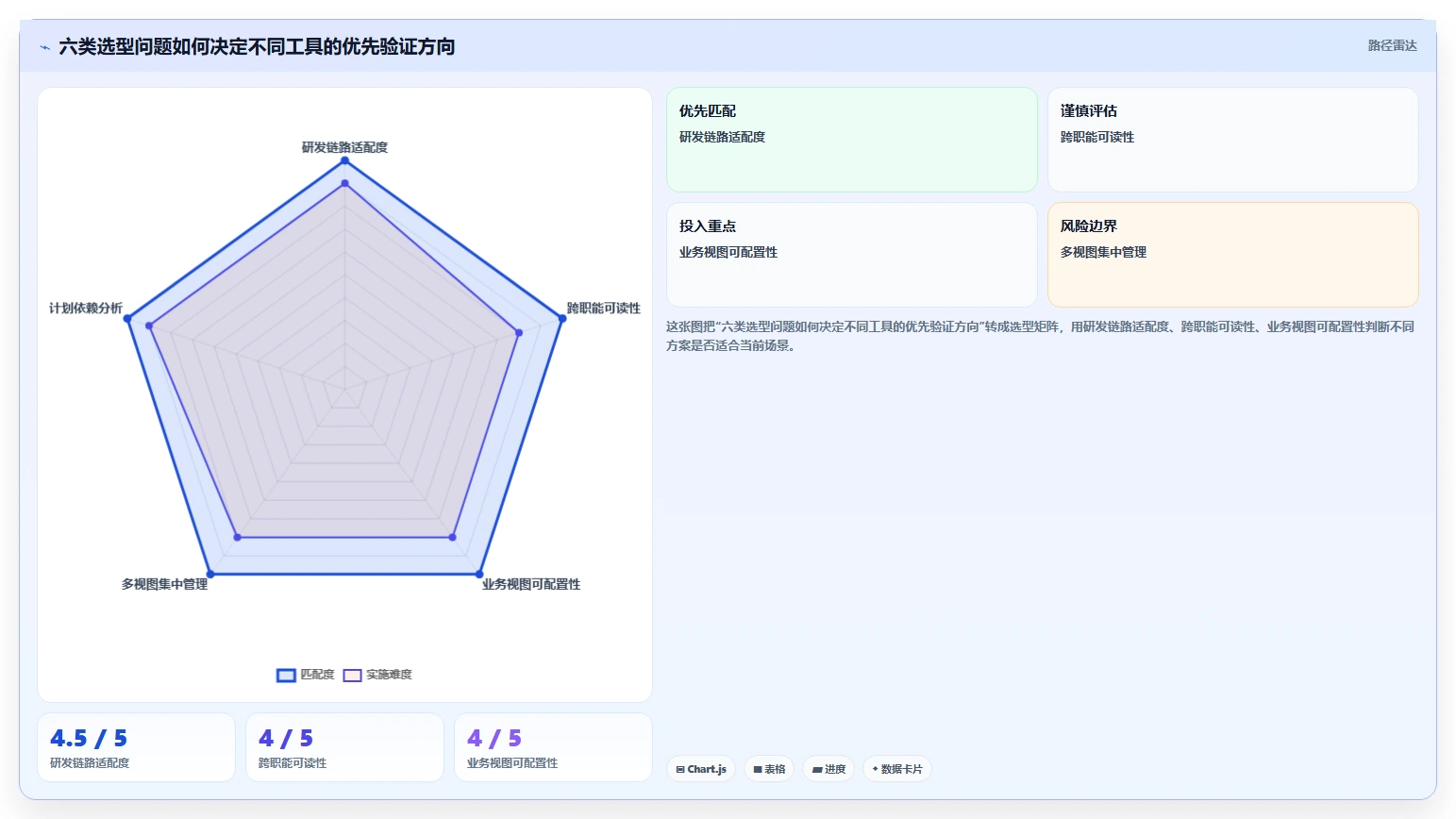
Task: Click the 多视图集中管理 radar axis label
Action: 164,584
